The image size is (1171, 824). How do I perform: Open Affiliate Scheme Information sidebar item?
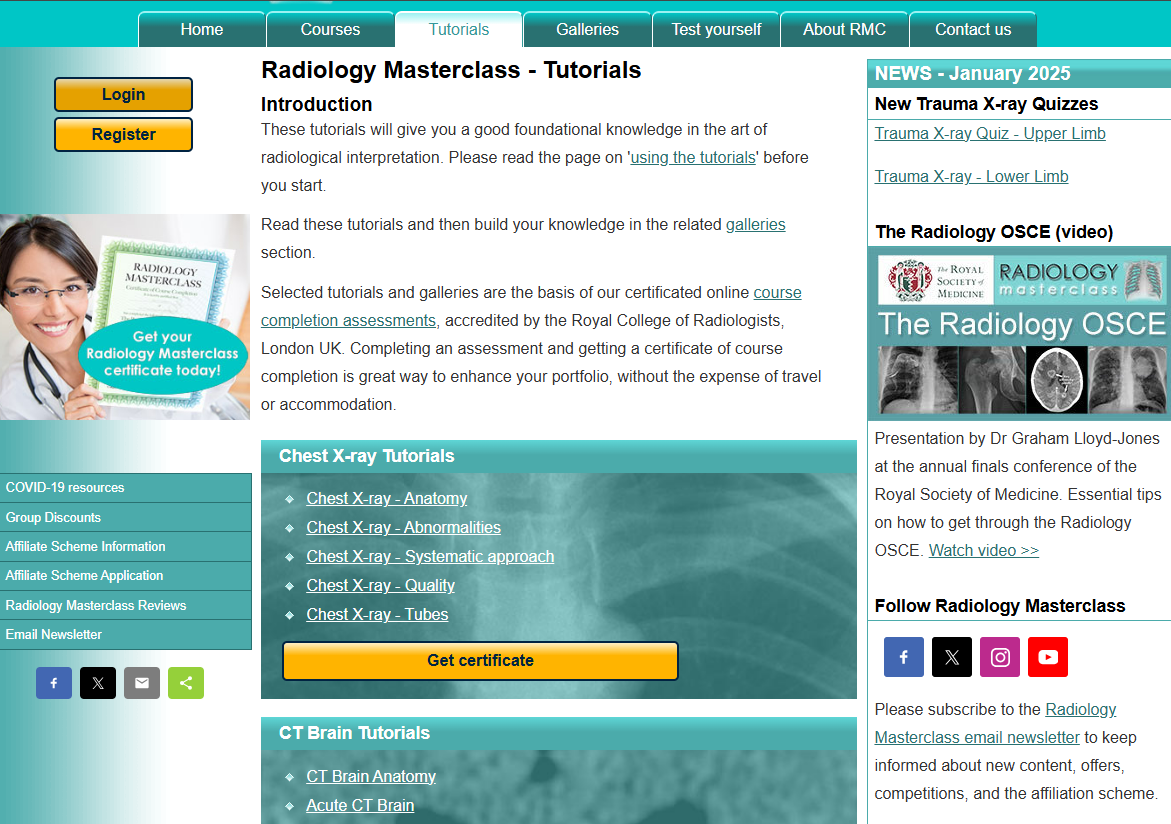click(x=125, y=547)
